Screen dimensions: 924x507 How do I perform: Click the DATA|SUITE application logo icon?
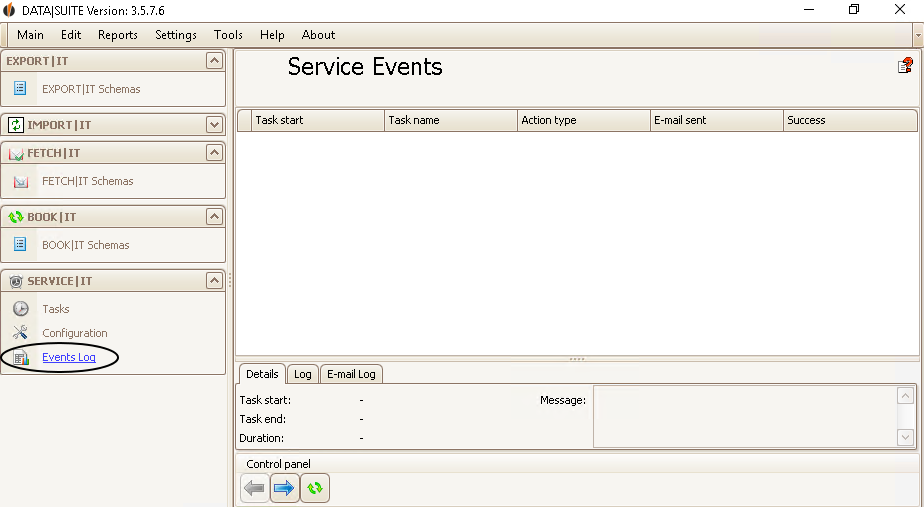[9, 10]
